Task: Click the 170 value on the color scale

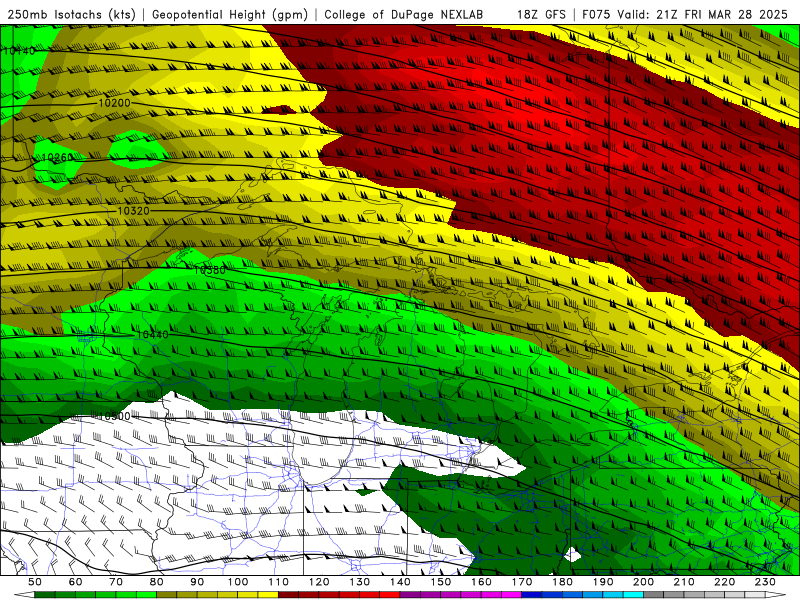Action: 522,582
